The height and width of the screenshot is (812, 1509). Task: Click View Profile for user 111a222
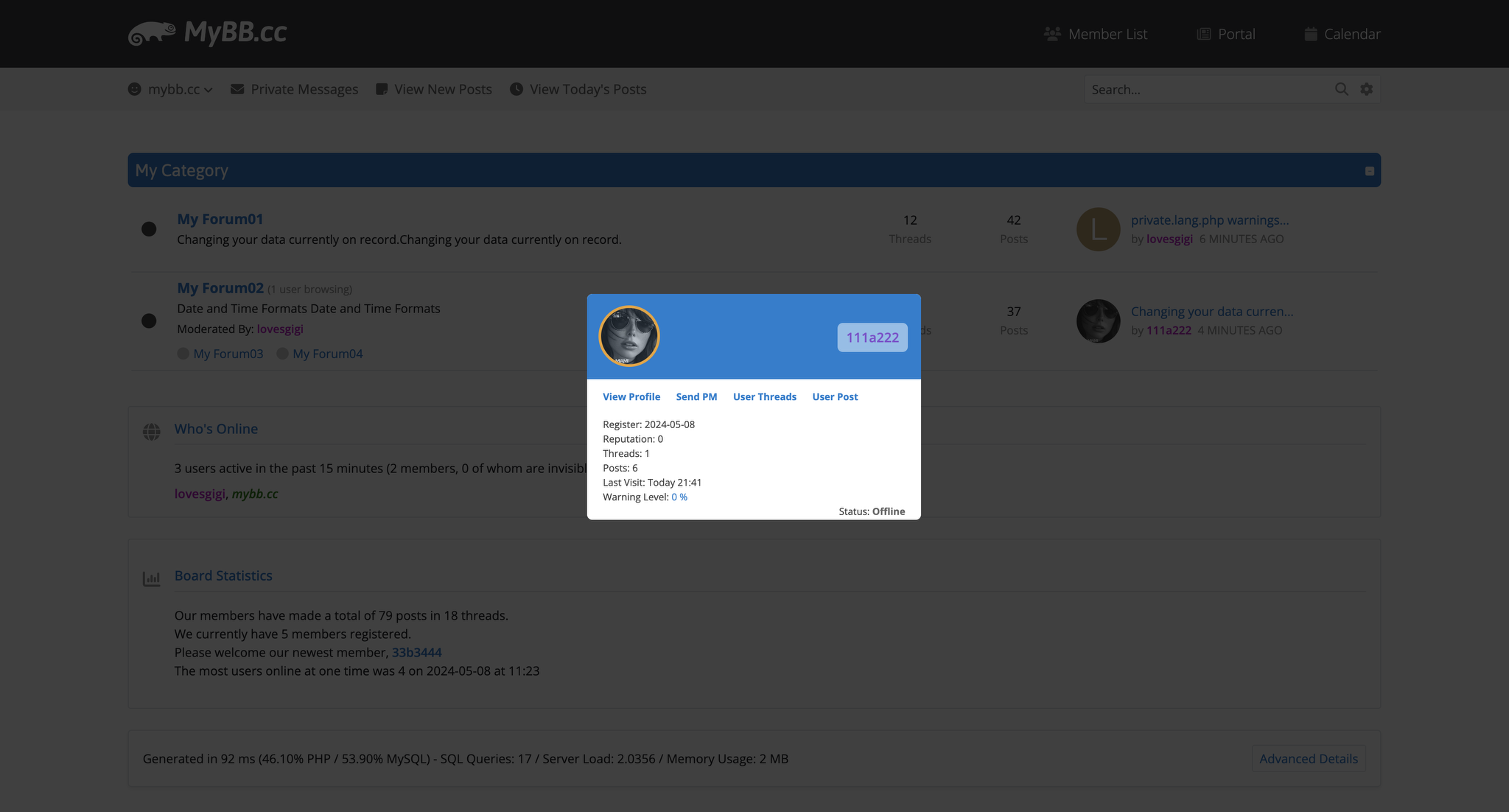[631, 396]
